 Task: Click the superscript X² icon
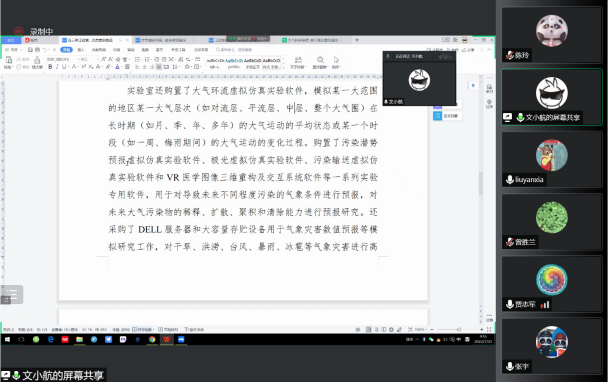(83, 67)
